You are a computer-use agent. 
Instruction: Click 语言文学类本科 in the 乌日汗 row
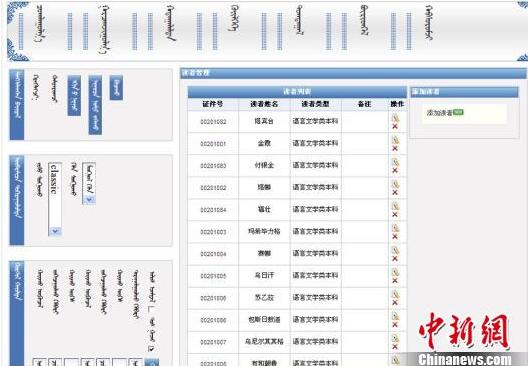(x=315, y=275)
